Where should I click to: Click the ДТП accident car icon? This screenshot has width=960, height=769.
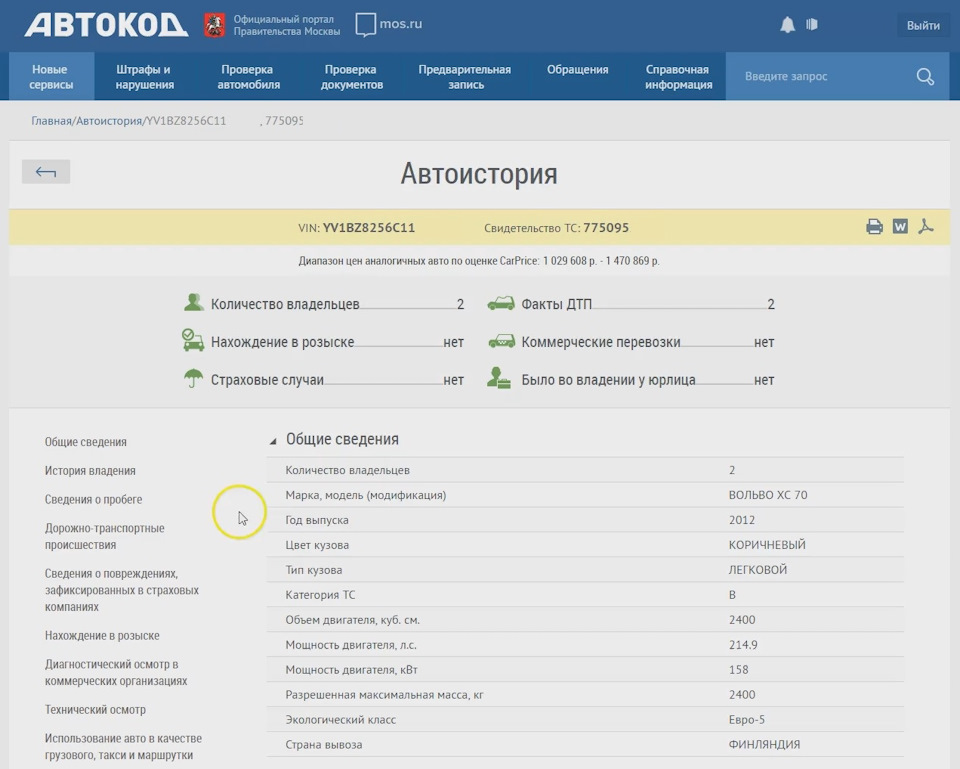click(501, 303)
